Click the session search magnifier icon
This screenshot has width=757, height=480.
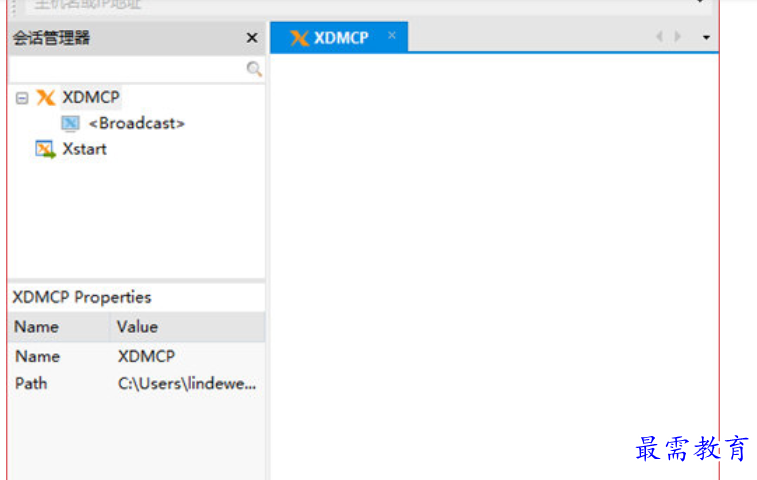pos(254,69)
